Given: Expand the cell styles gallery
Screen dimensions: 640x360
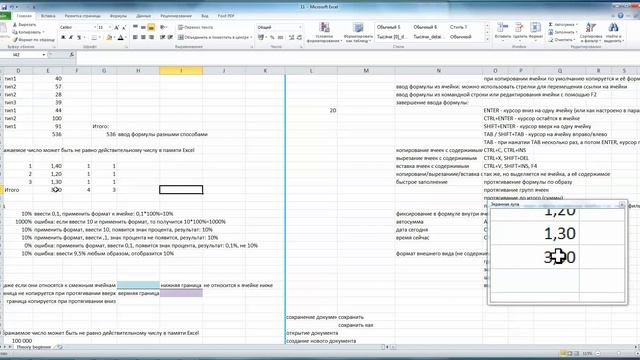Looking at the screenshot, I should [x=487, y=40].
